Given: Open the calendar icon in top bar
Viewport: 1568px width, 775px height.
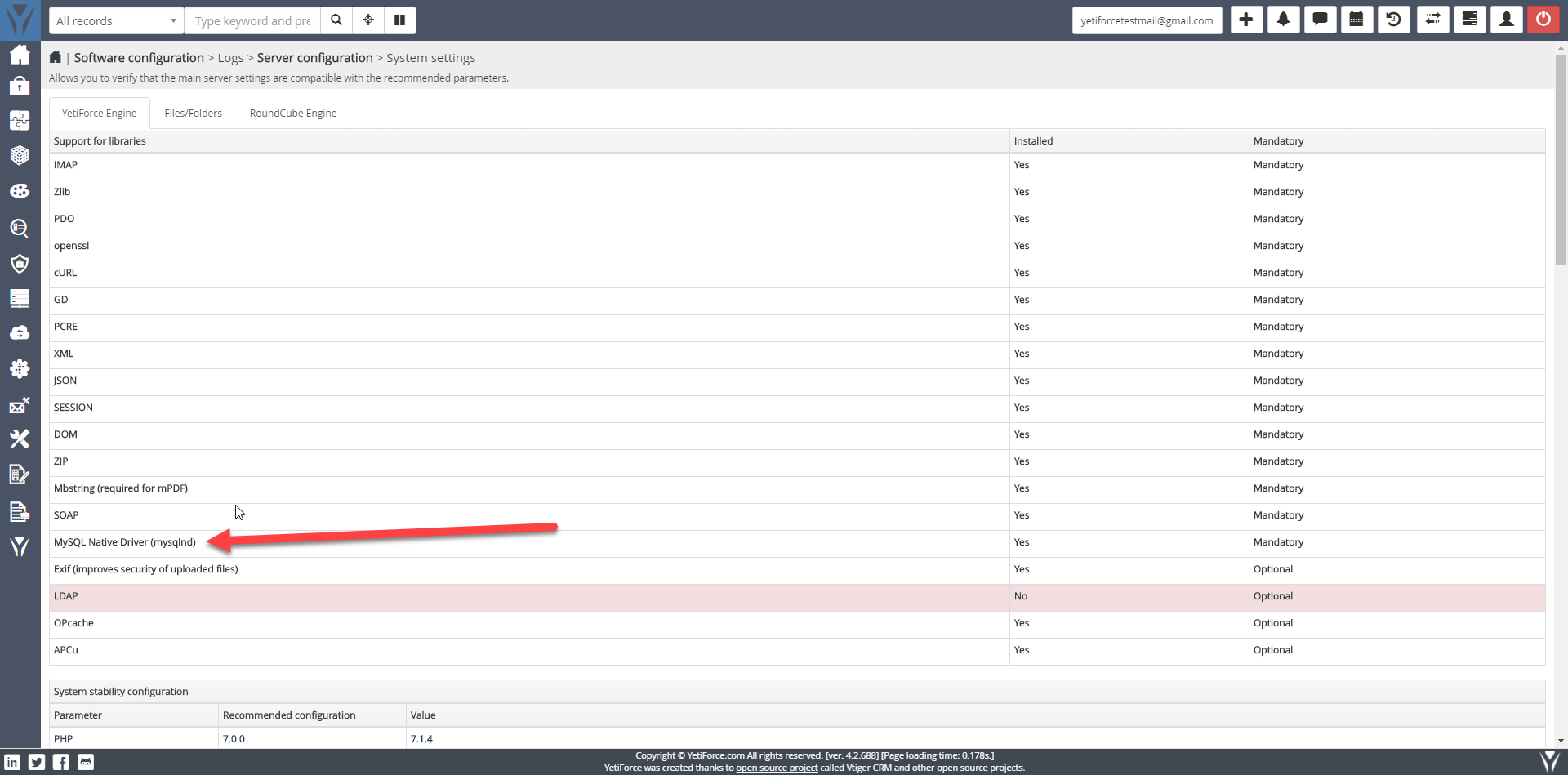Looking at the screenshot, I should pyautogui.click(x=1356, y=20).
